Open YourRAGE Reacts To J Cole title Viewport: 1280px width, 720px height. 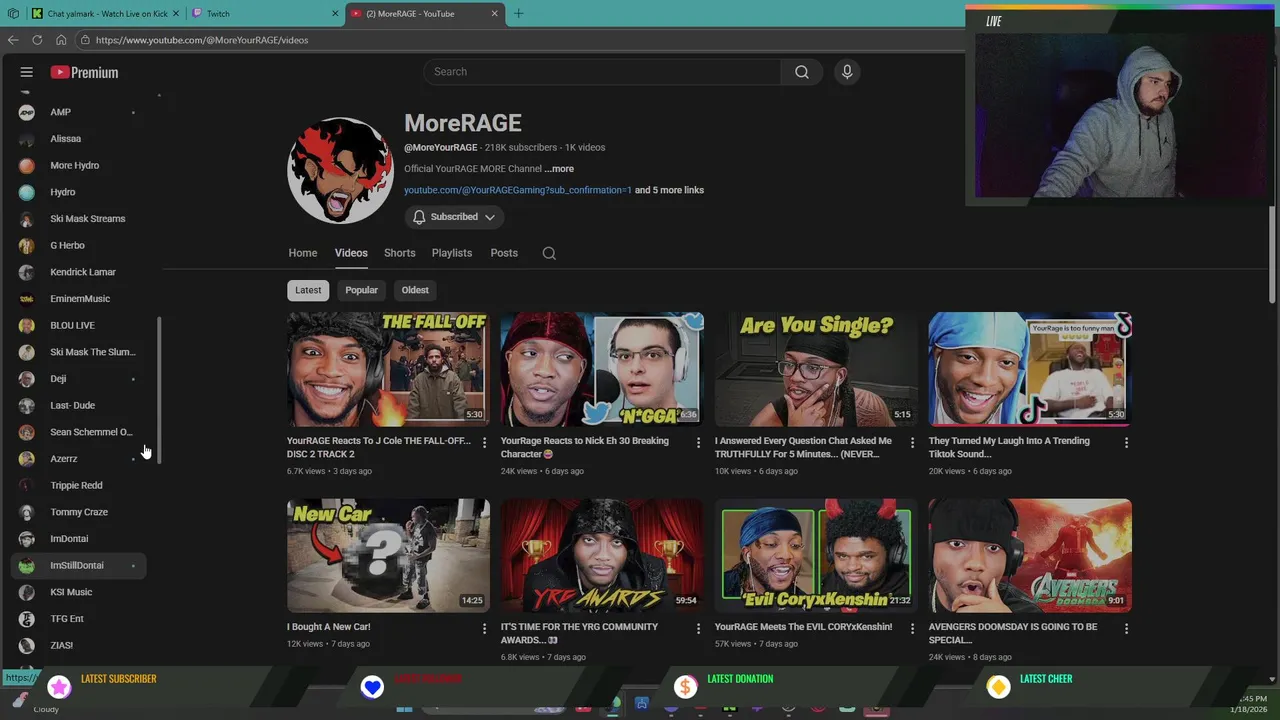coord(378,447)
